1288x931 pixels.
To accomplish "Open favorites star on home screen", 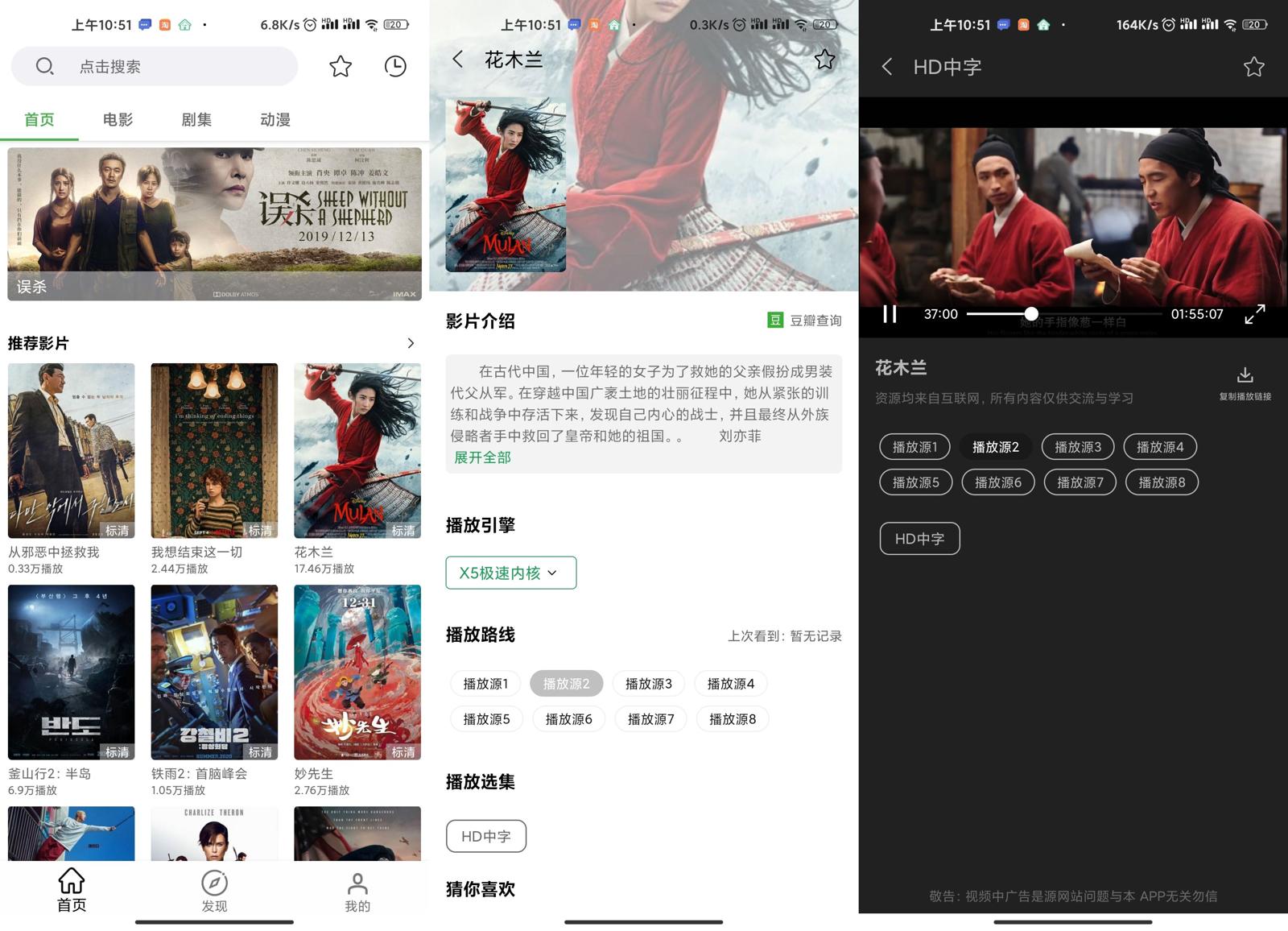I will point(341,67).
